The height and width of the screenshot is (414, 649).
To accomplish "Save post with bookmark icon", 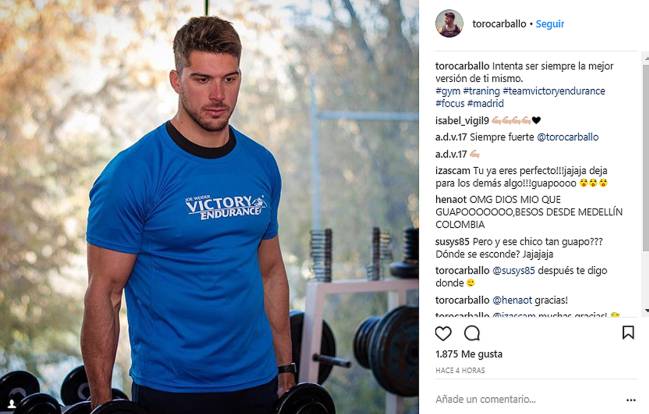I will click(x=628, y=332).
